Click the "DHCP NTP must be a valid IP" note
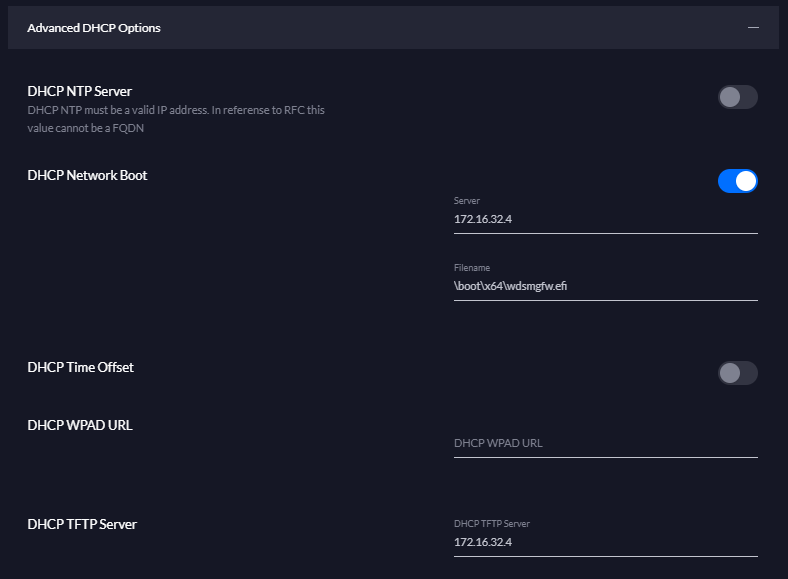788x579 pixels. tap(175, 110)
